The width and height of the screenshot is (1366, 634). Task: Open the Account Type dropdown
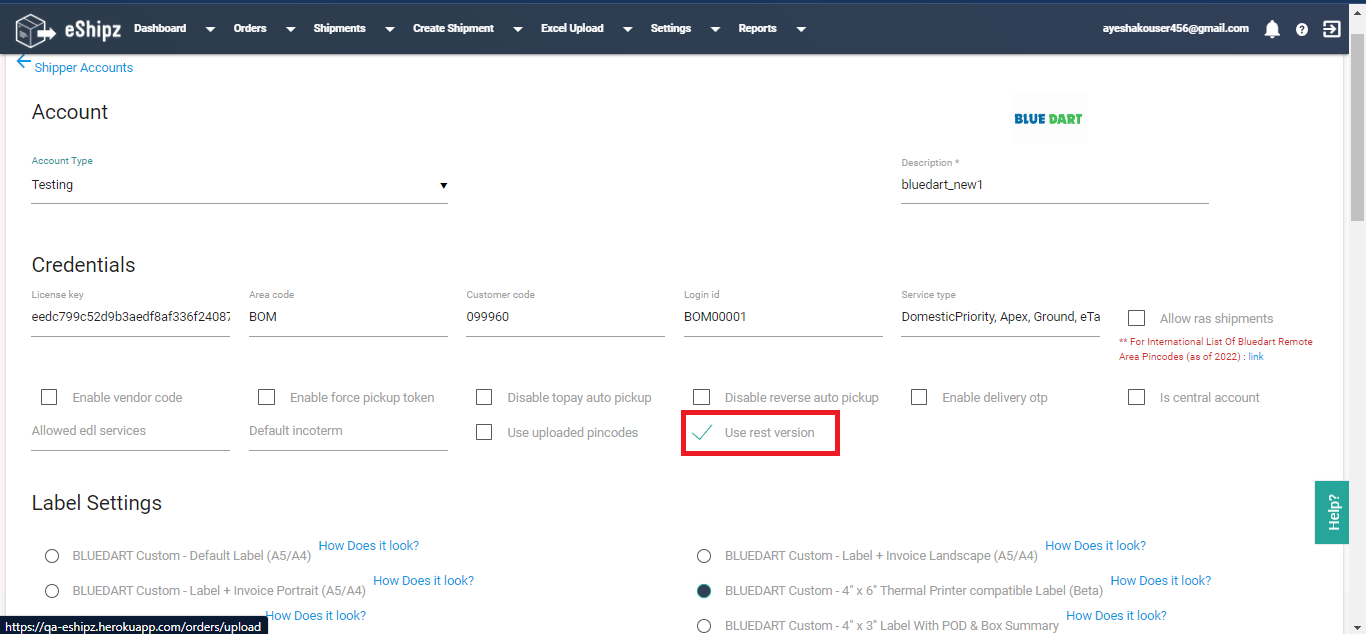(239, 185)
